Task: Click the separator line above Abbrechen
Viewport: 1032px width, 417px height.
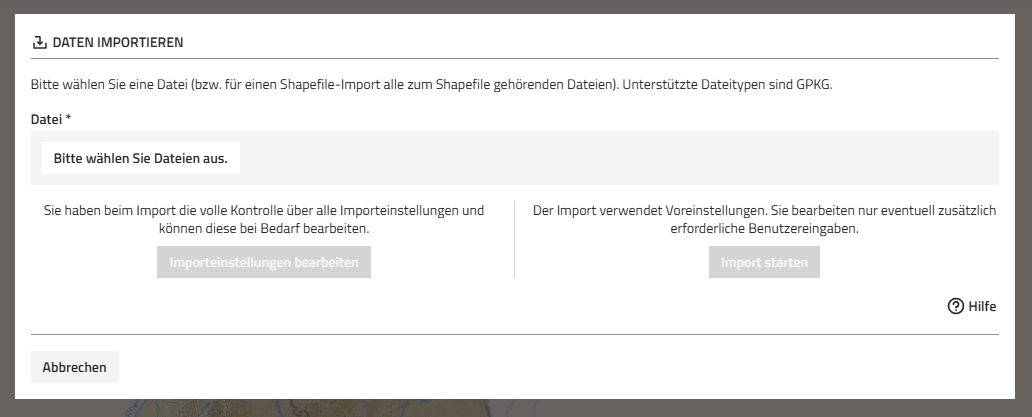Action: tap(516, 334)
